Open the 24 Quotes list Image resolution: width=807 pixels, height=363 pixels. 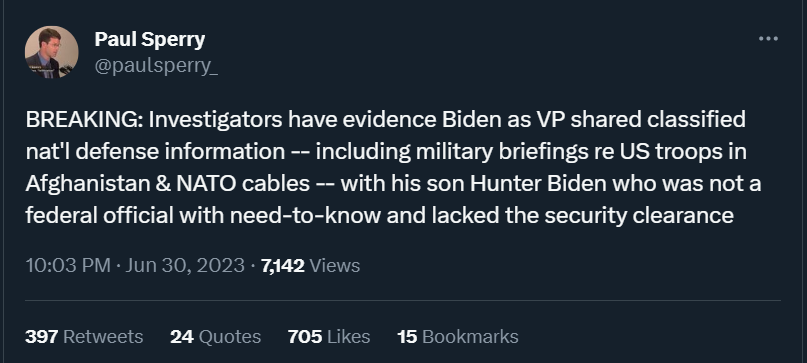coord(215,337)
